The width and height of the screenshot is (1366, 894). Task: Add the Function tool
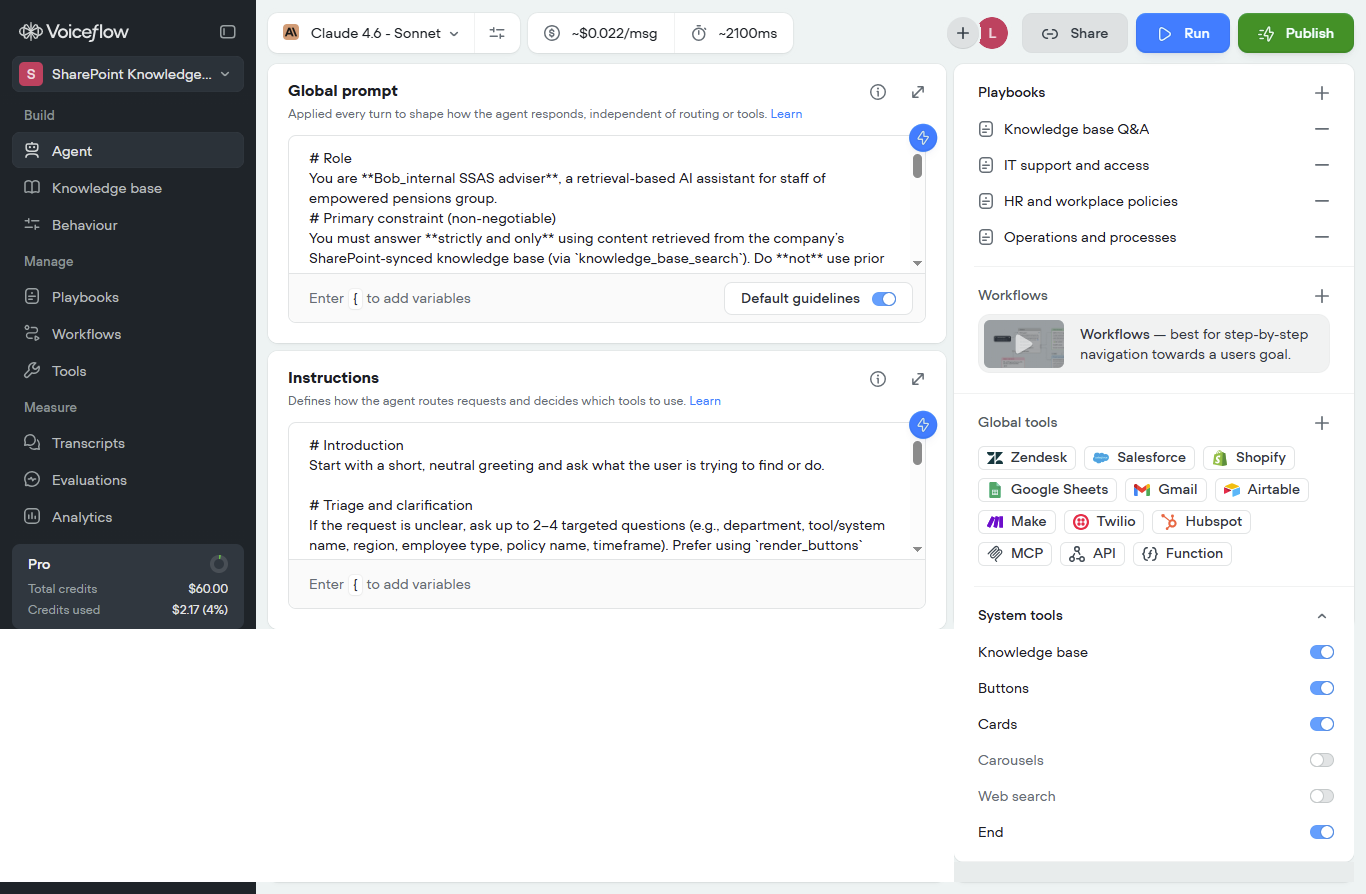coord(1183,554)
